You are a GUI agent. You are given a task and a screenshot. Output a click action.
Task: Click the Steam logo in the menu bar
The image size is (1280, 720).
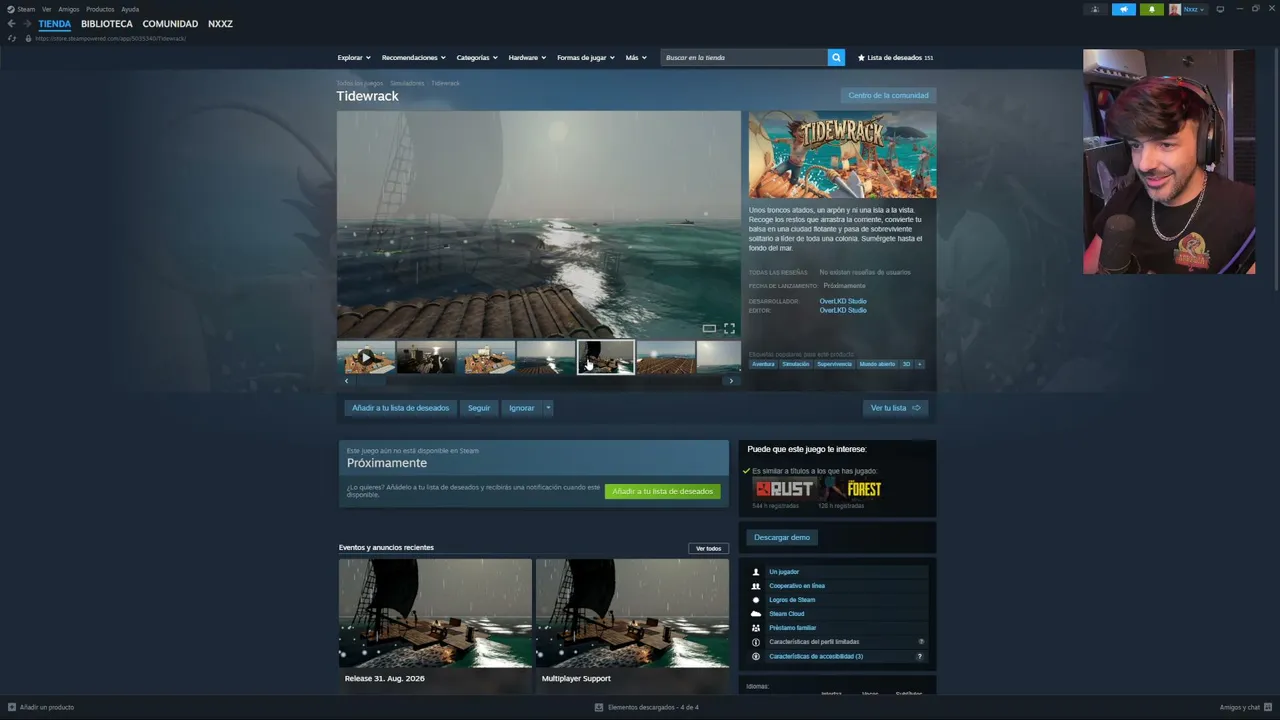click(x=10, y=9)
